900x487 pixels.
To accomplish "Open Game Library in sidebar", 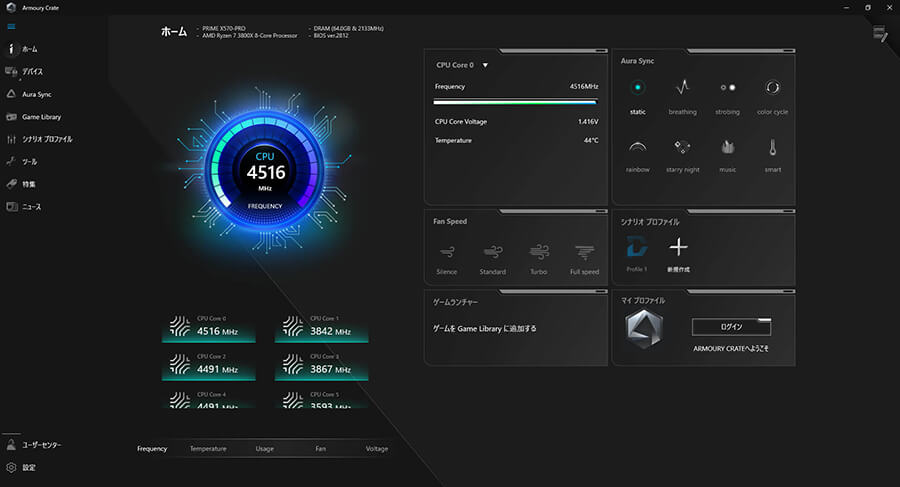I will (x=40, y=117).
